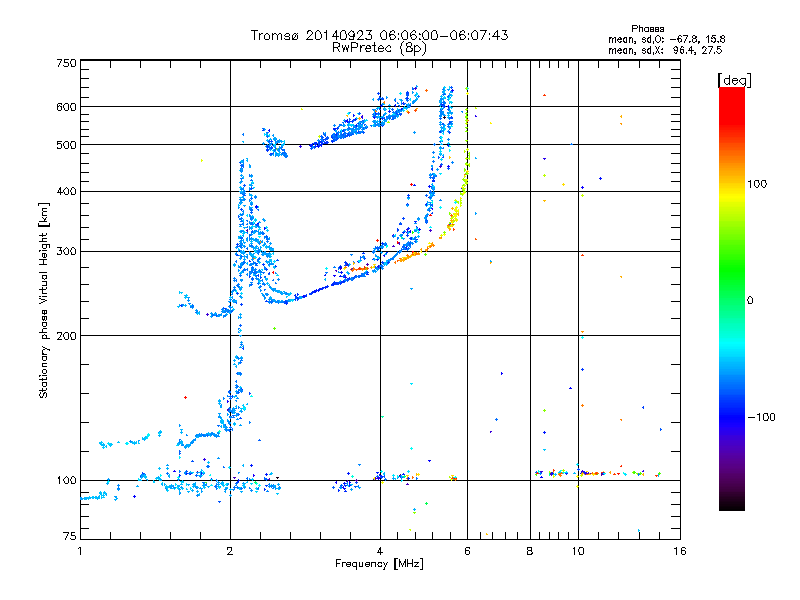
Task: Click the 'Stationary phase Virtual Height [km]' label
Action: (44, 300)
